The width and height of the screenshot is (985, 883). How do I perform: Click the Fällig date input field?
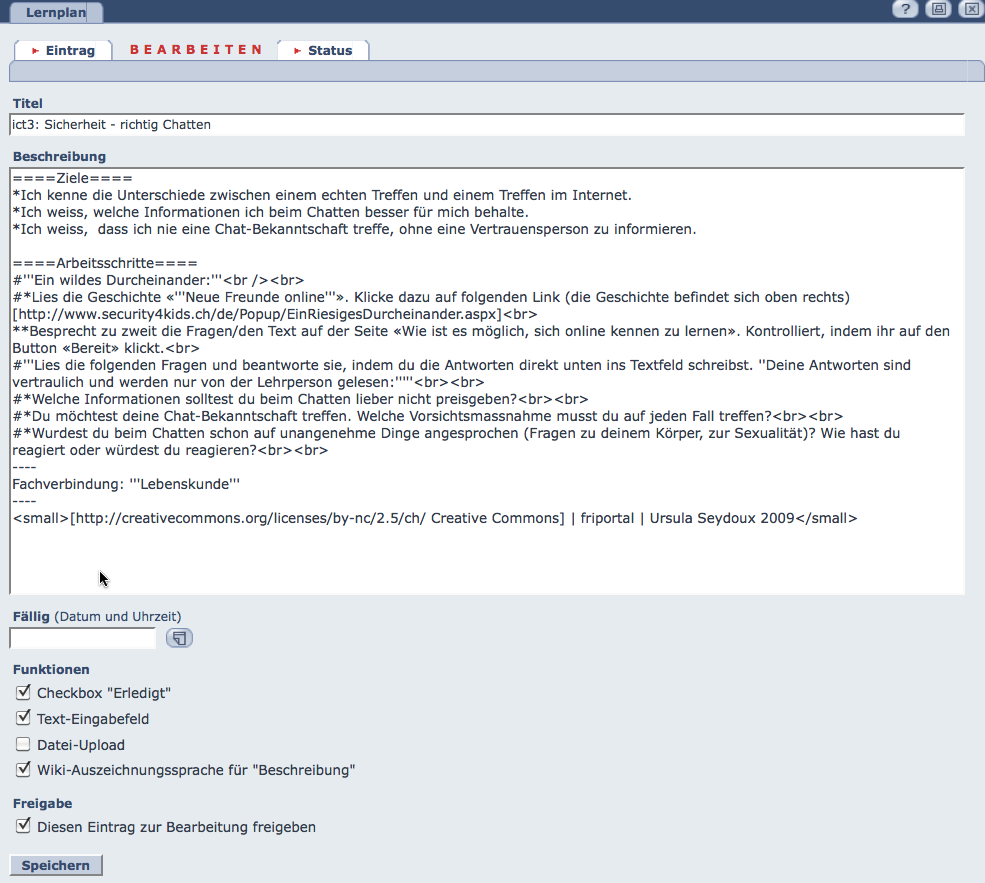click(x=83, y=638)
